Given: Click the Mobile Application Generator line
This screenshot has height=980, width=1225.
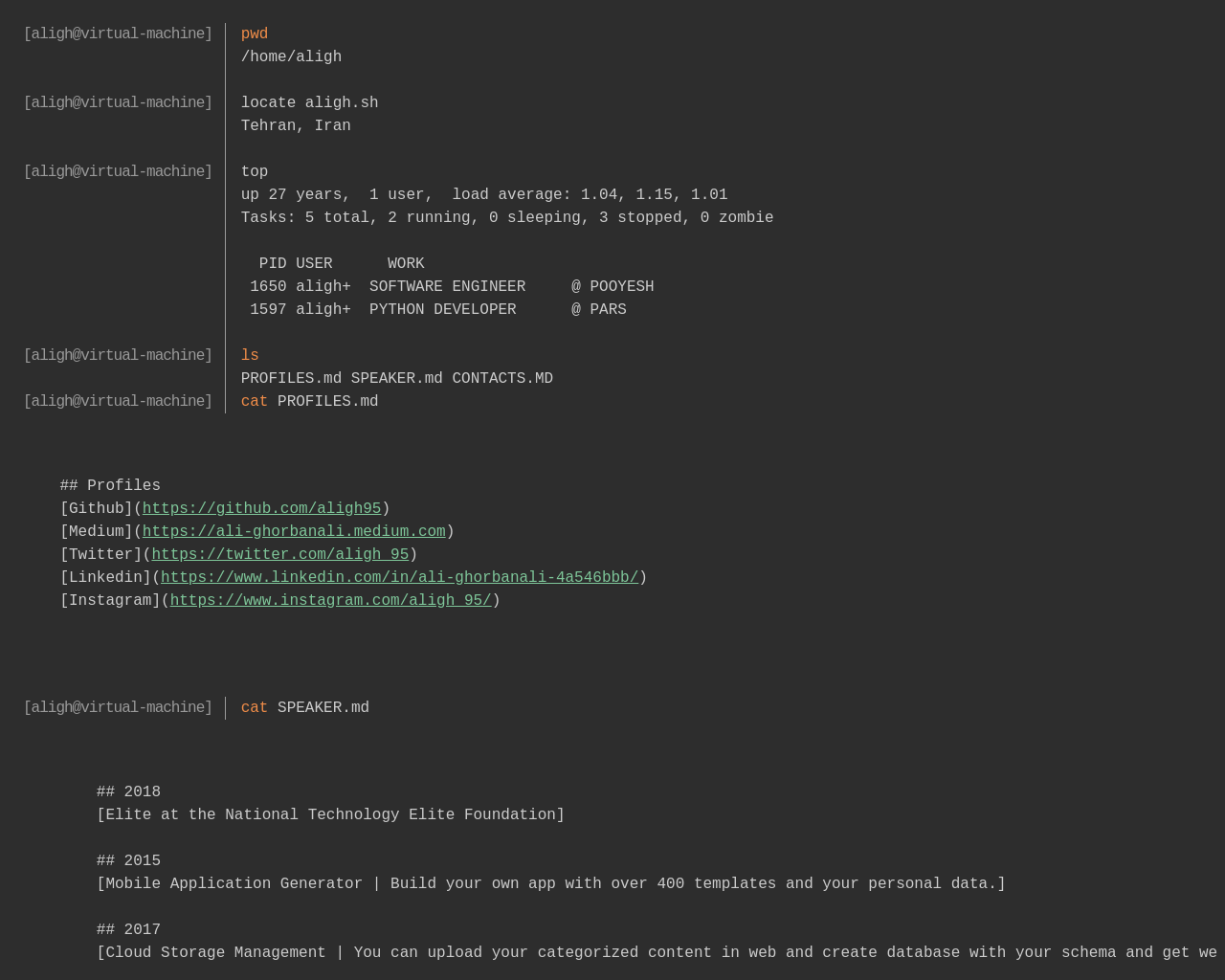Looking at the screenshot, I should click(x=551, y=884).
